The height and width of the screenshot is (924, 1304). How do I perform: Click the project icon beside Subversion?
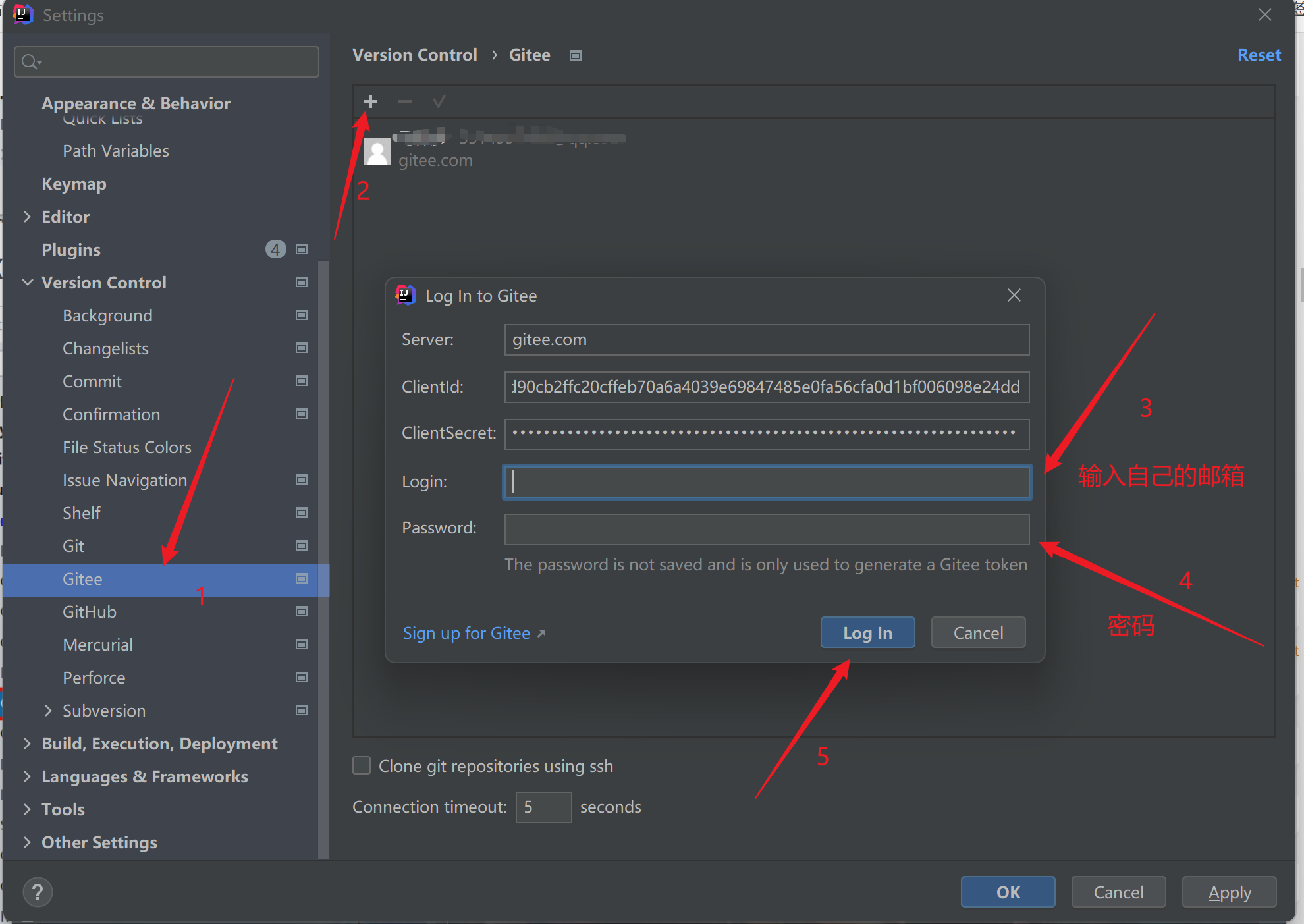tap(302, 710)
